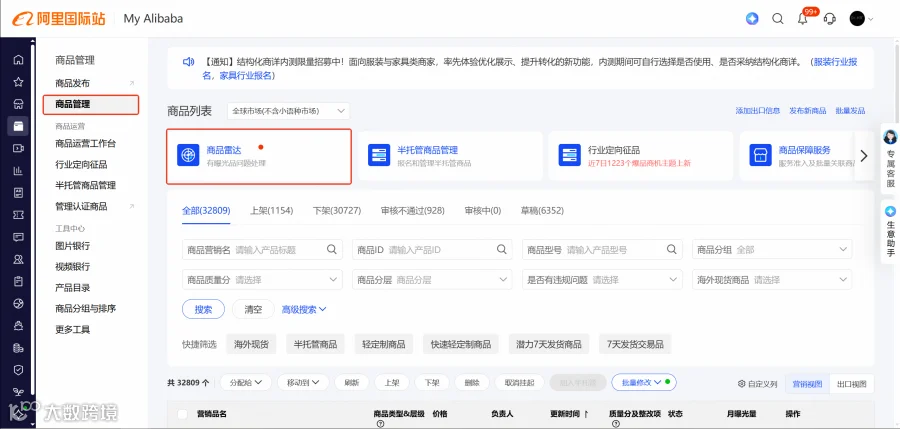
Task: Click the favorites star sidebar icon
Action: click(x=18, y=82)
